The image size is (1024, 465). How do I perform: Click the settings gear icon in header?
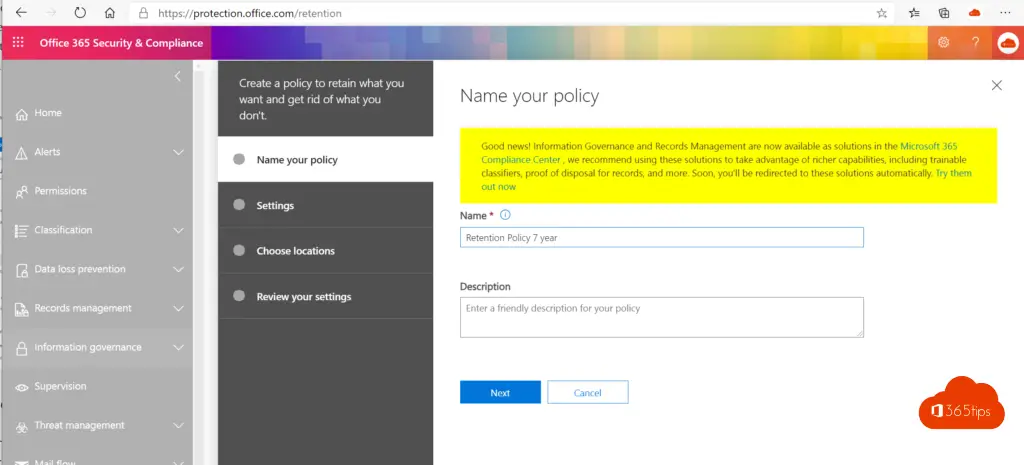click(944, 43)
